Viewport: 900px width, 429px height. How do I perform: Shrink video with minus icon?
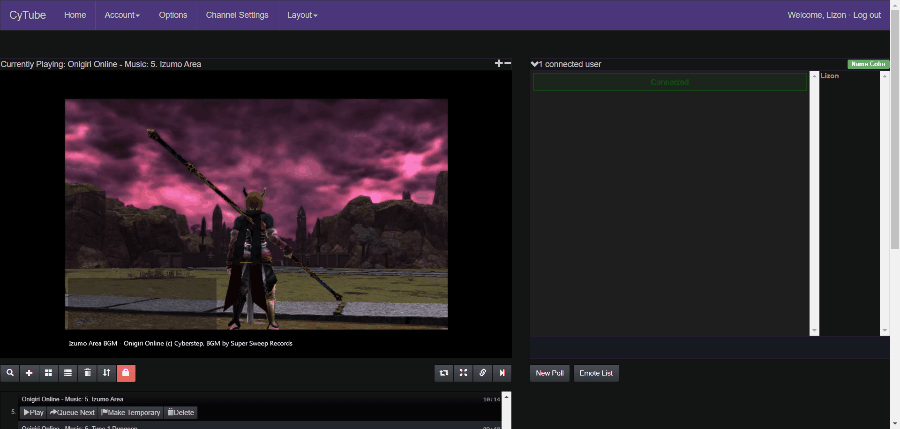507,63
